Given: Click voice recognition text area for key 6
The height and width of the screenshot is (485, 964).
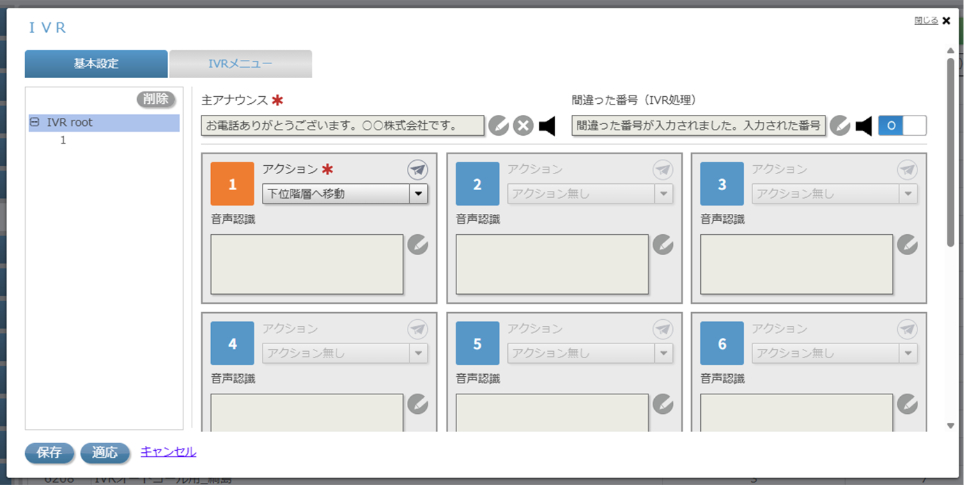Looking at the screenshot, I should pyautogui.click(x=797, y=412).
